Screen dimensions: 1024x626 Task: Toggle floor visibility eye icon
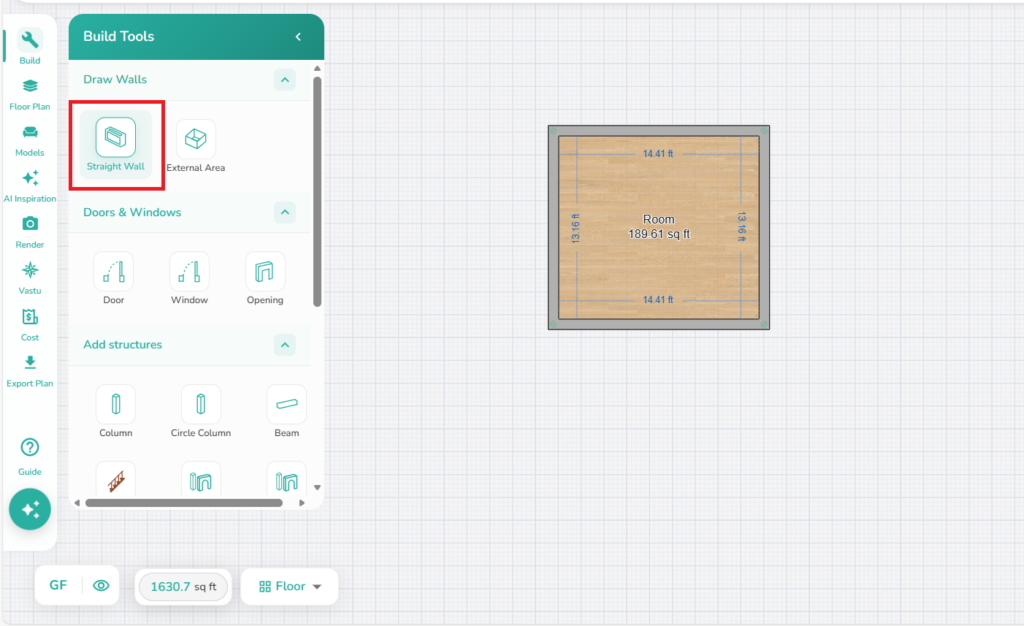101,586
